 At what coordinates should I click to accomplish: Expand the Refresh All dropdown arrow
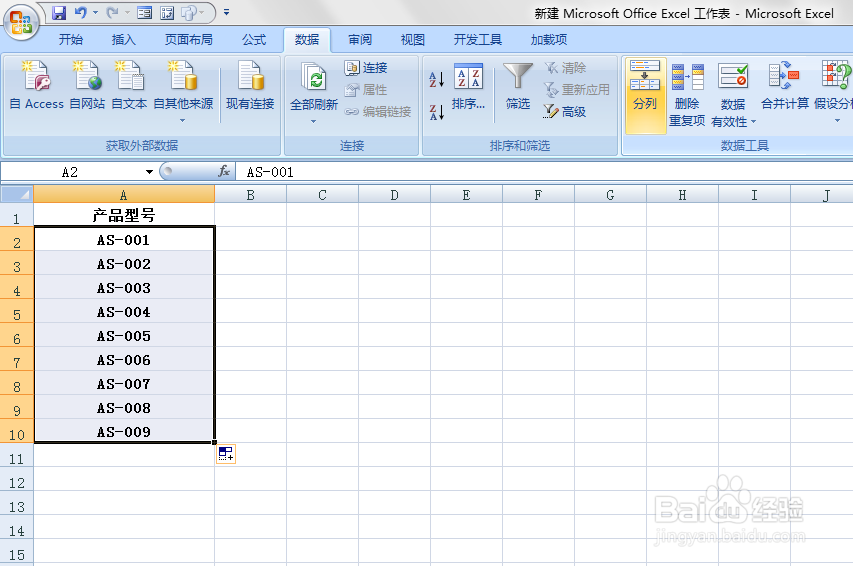point(314,121)
